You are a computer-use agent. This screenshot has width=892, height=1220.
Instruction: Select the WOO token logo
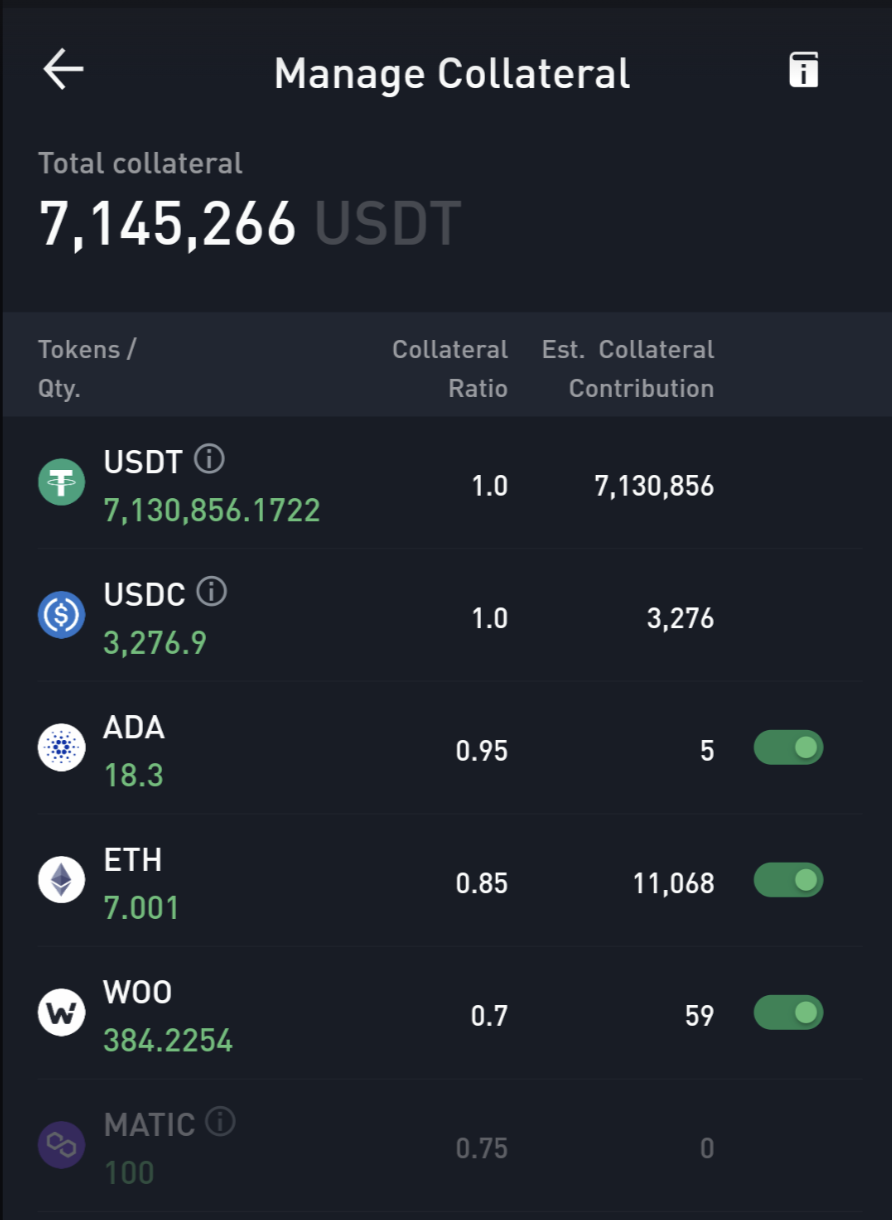61,1013
